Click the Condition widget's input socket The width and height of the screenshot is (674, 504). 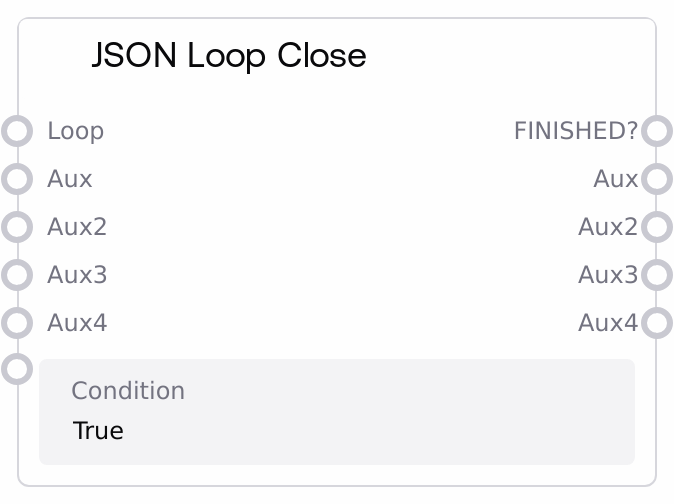click(18, 369)
